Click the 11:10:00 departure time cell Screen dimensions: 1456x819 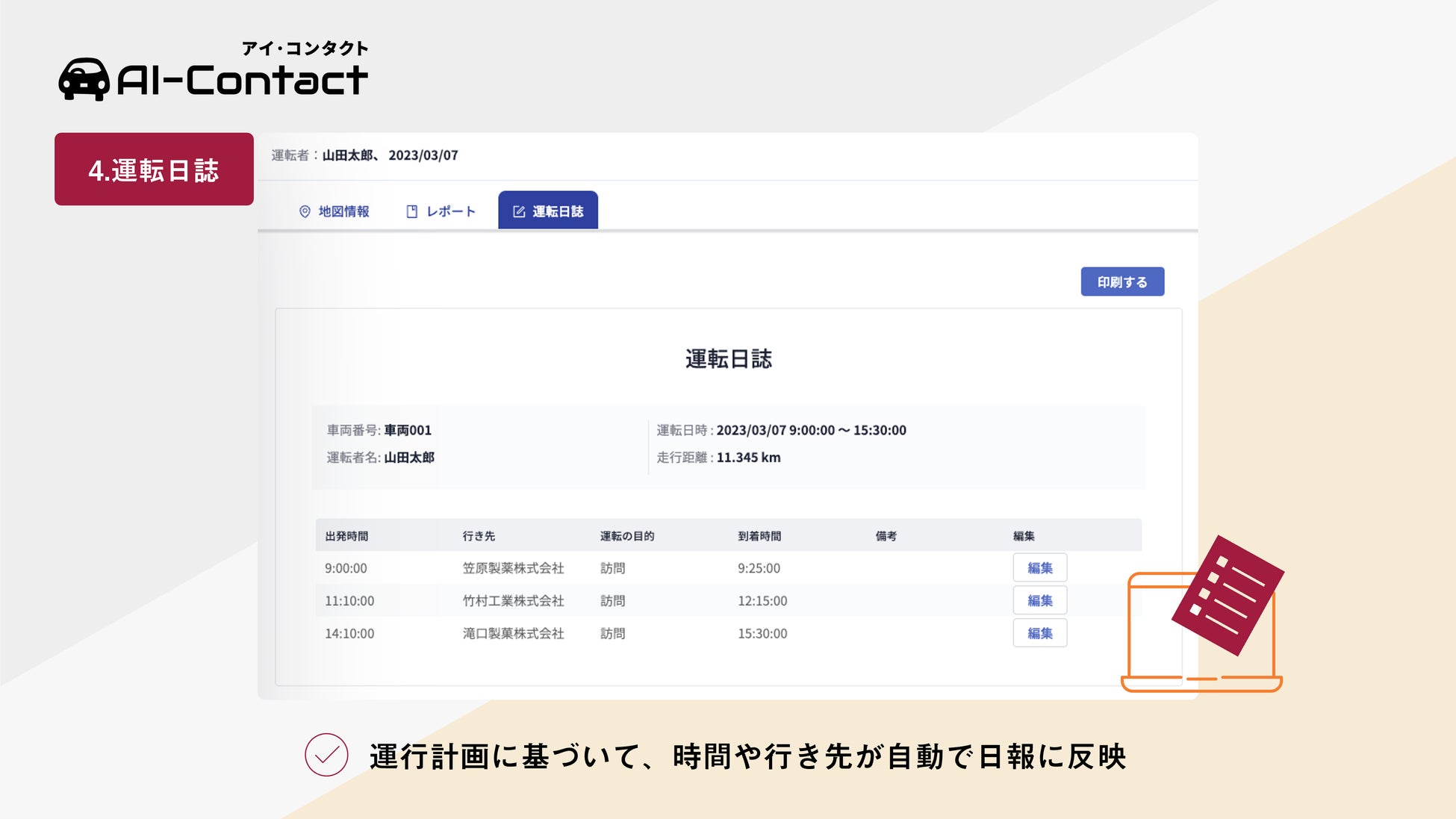pyautogui.click(x=349, y=600)
